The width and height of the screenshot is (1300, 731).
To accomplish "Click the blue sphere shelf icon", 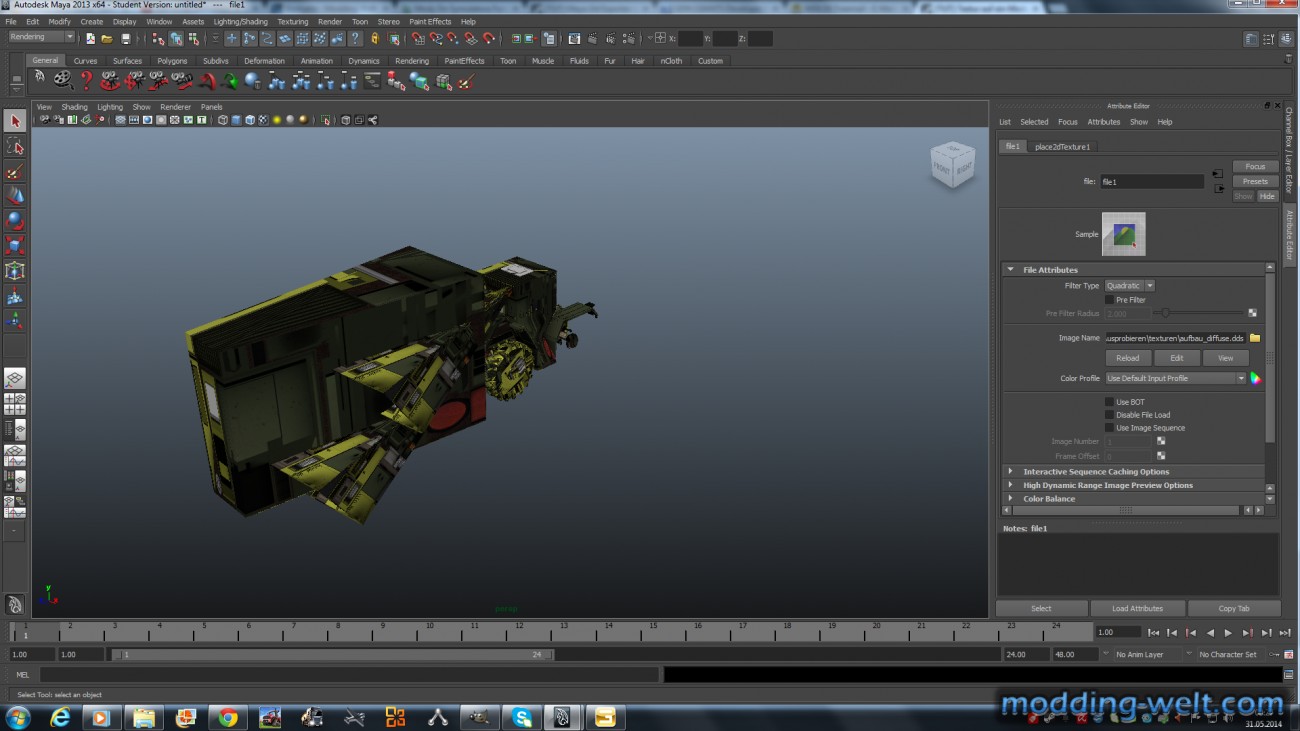I will pyautogui.click(x=252, y=80).
